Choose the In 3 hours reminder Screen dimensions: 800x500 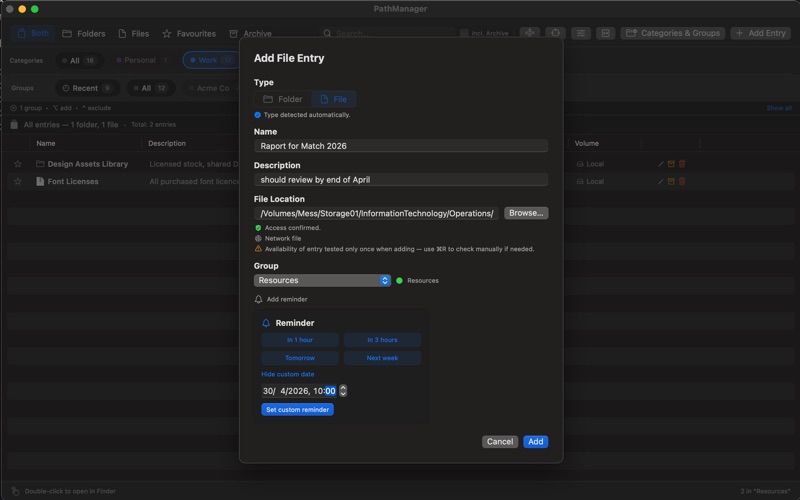pyautogui.click(x=382, y=340)
